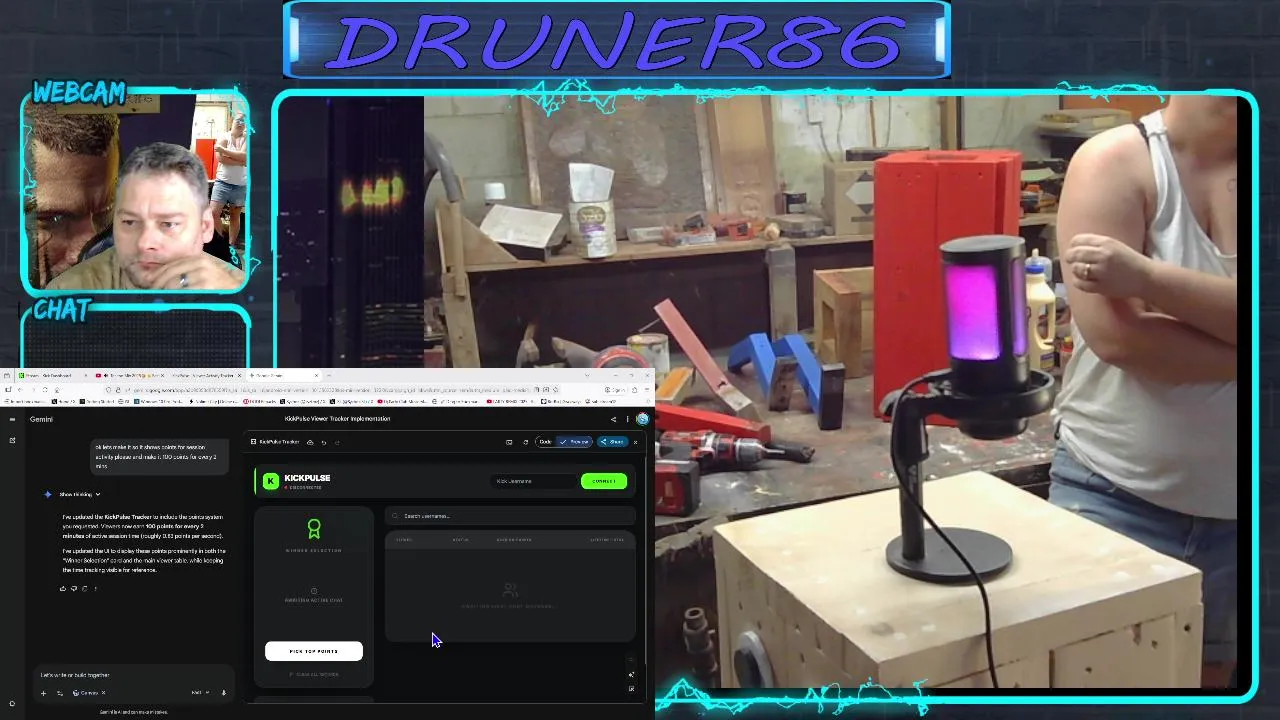
Task: Click the sparkle AI icon in canvas corner
Action: 631,675
